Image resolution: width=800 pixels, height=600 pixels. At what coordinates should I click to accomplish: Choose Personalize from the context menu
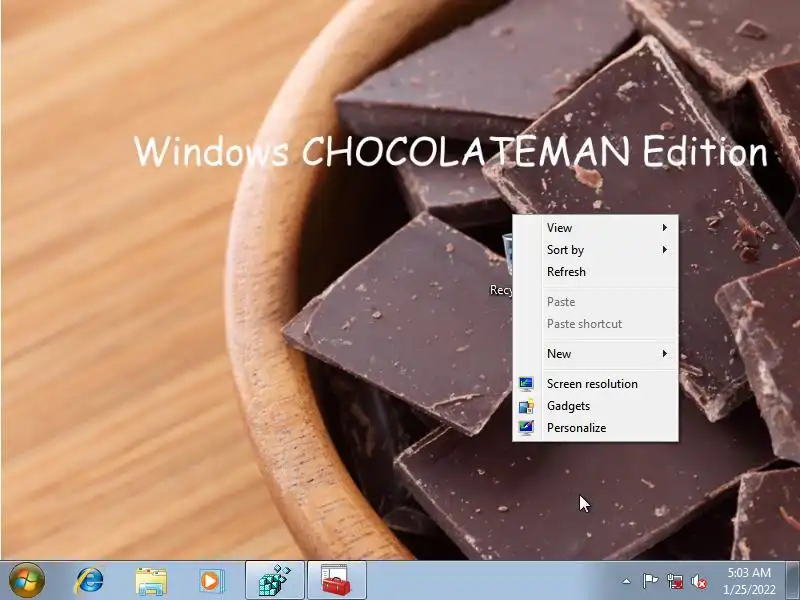click(595, 428)
